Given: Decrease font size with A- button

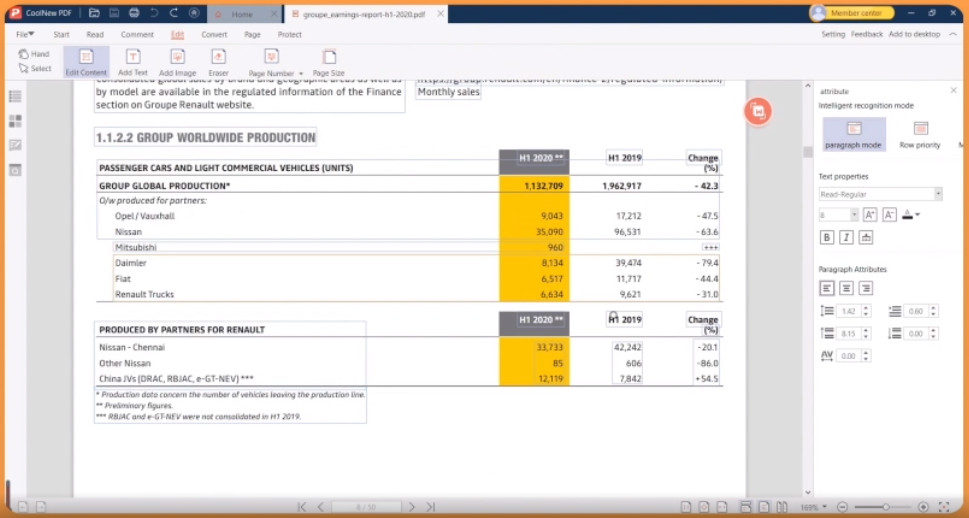Looking at the screenshot, I should coord(889,215).
